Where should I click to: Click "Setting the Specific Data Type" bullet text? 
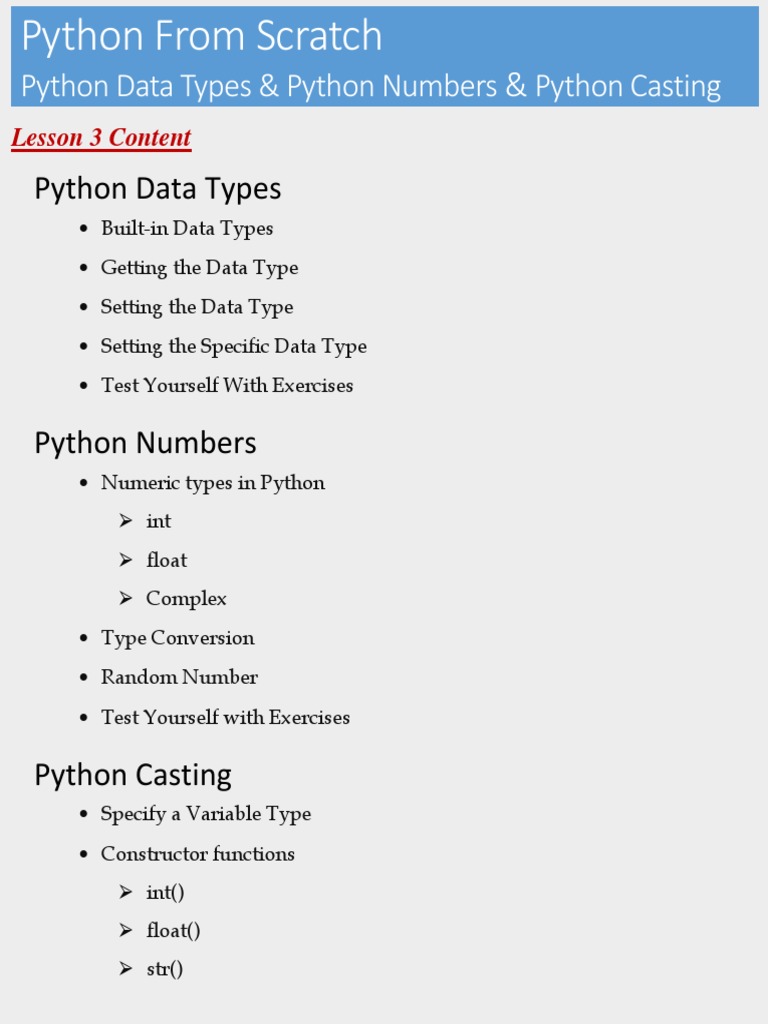[233, 346]
